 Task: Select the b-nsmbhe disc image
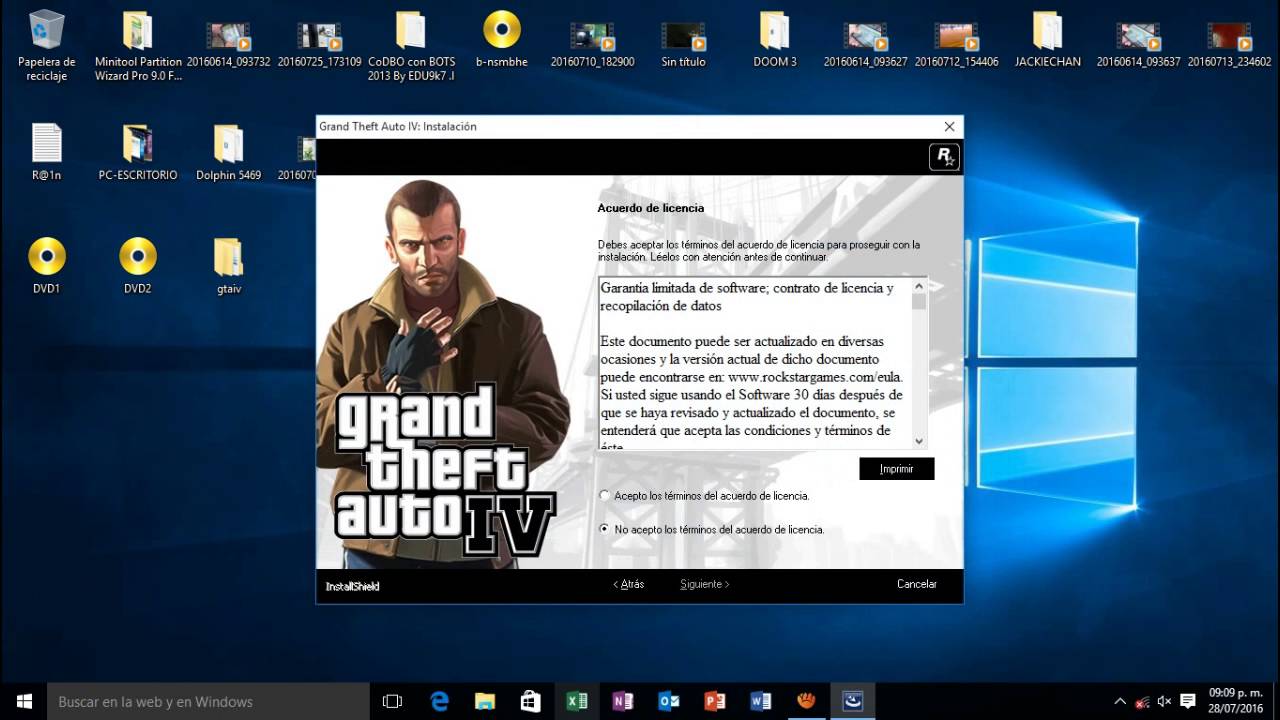(502, 40)
